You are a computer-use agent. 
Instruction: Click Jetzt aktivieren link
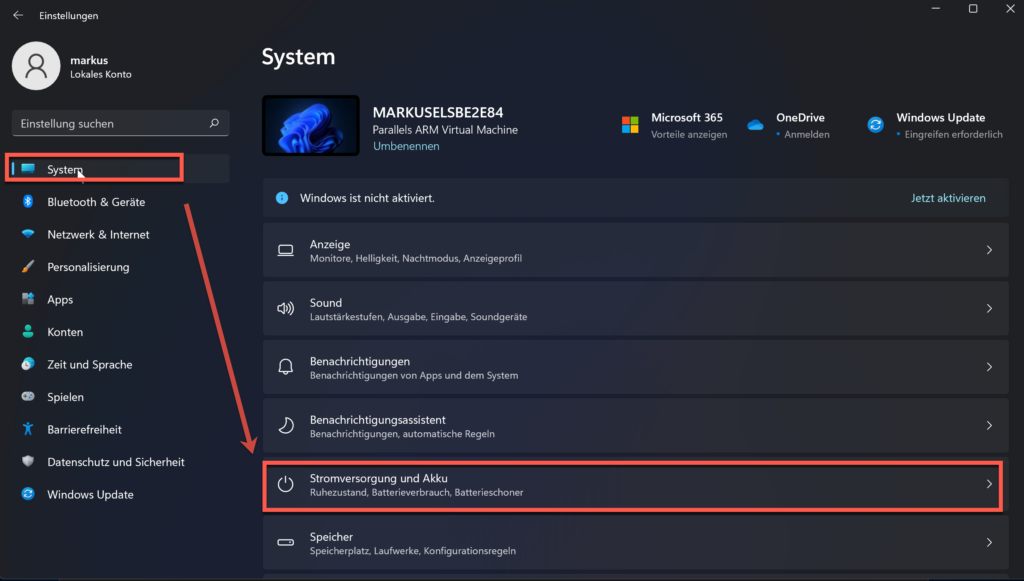coord(948,198)
